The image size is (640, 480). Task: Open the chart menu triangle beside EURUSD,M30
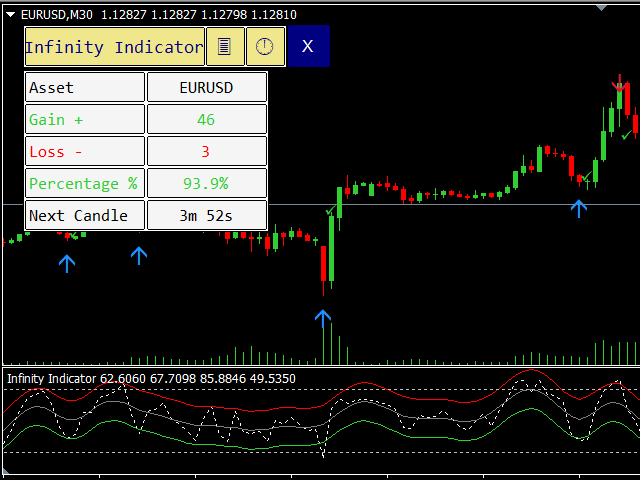point(10,15)
